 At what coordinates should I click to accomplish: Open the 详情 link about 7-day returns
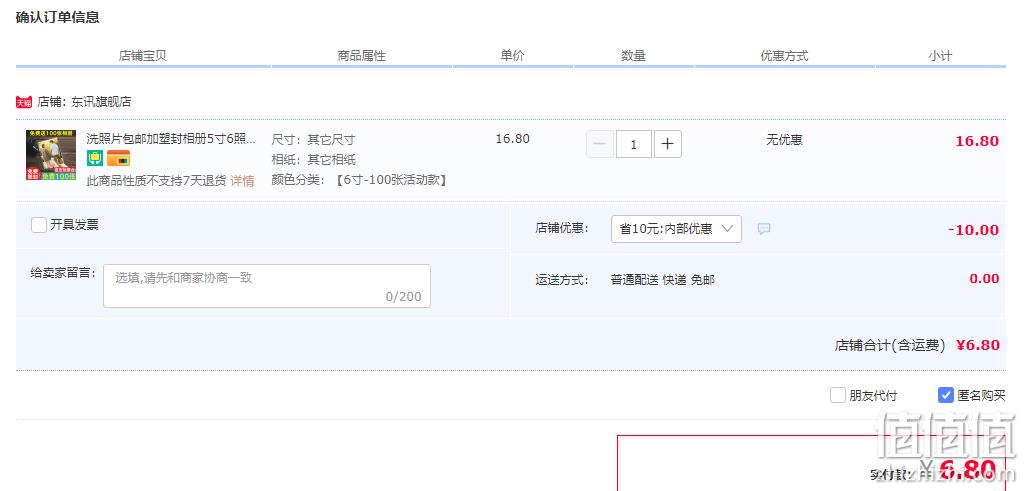click(x=242, y=181)
